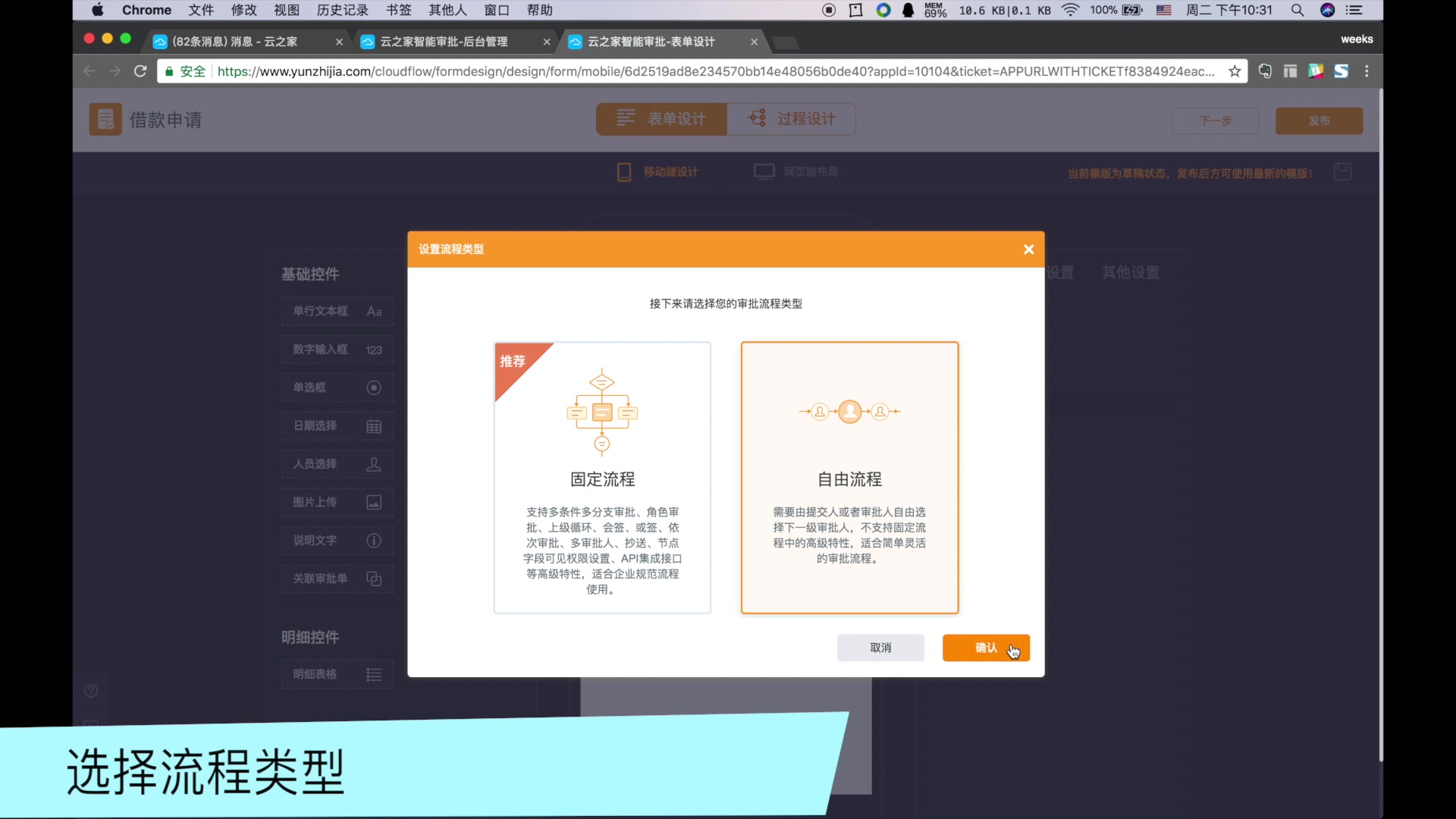Click the address bar URL

point(715,71)
